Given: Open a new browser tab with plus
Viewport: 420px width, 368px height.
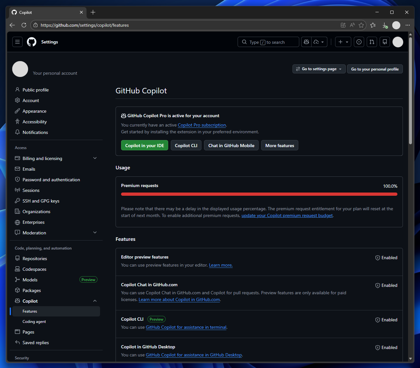Looking at the screenshot, I should tap(93, 12).
